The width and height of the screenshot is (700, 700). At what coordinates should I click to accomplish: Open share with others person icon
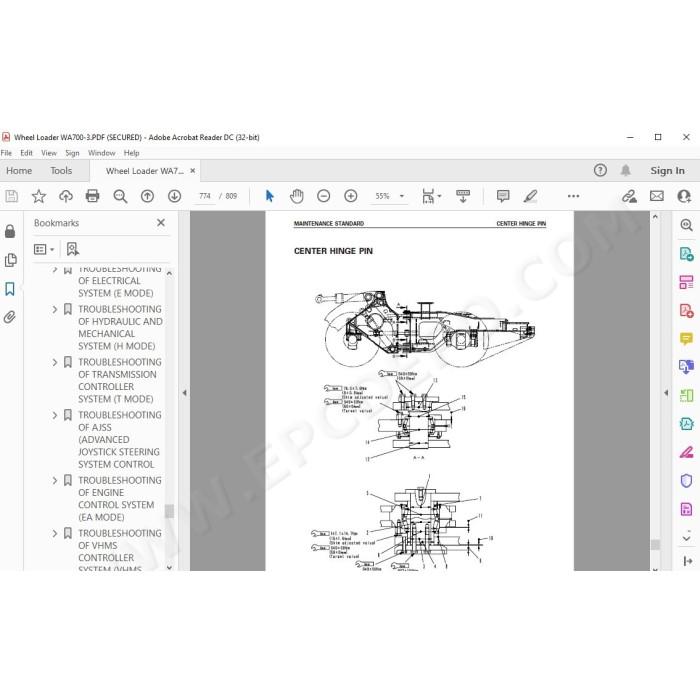point(684,196)
